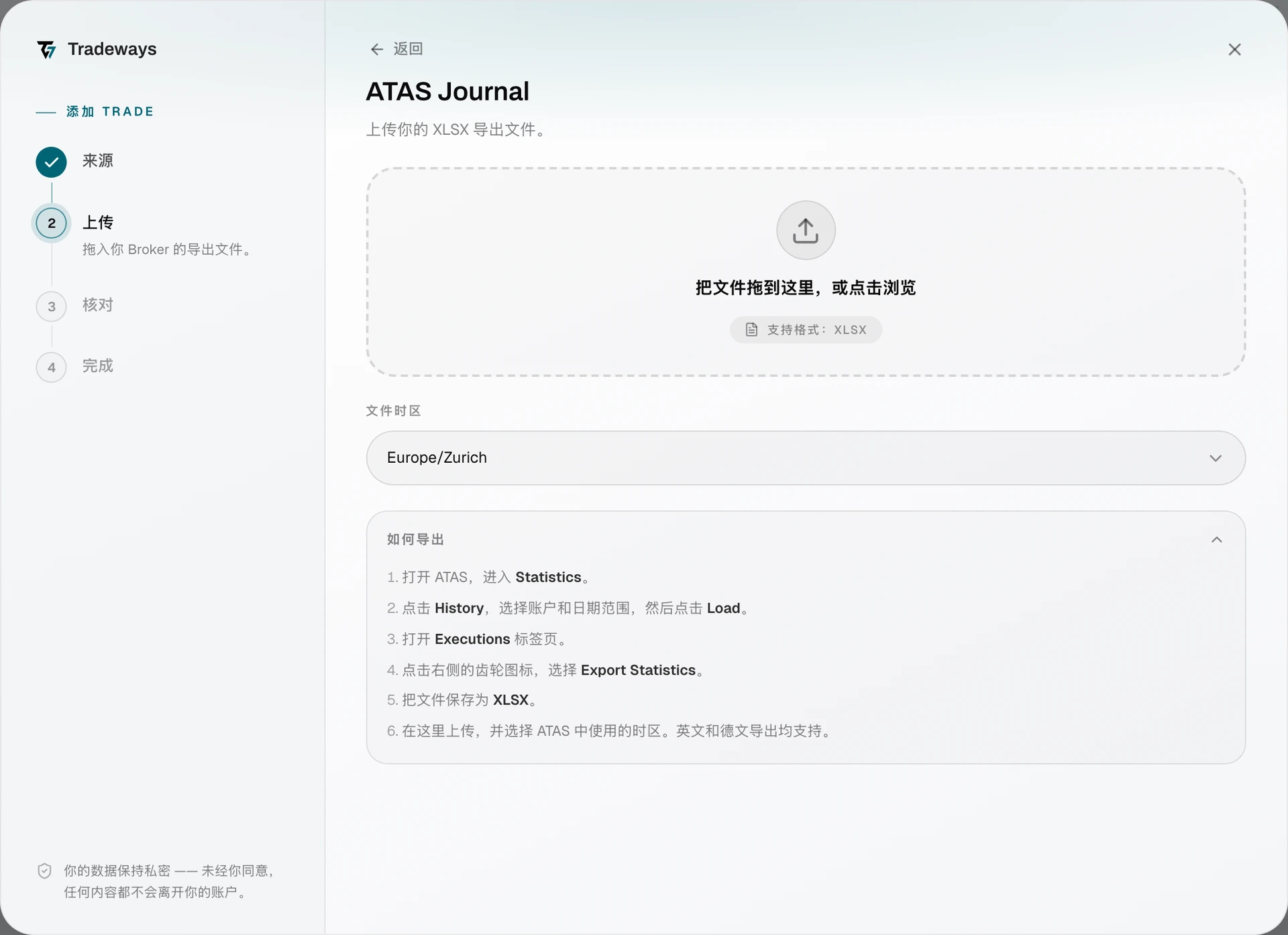Click the 如何导出 header
This screenshot has height=935, width=1288.
pos(416,540)
